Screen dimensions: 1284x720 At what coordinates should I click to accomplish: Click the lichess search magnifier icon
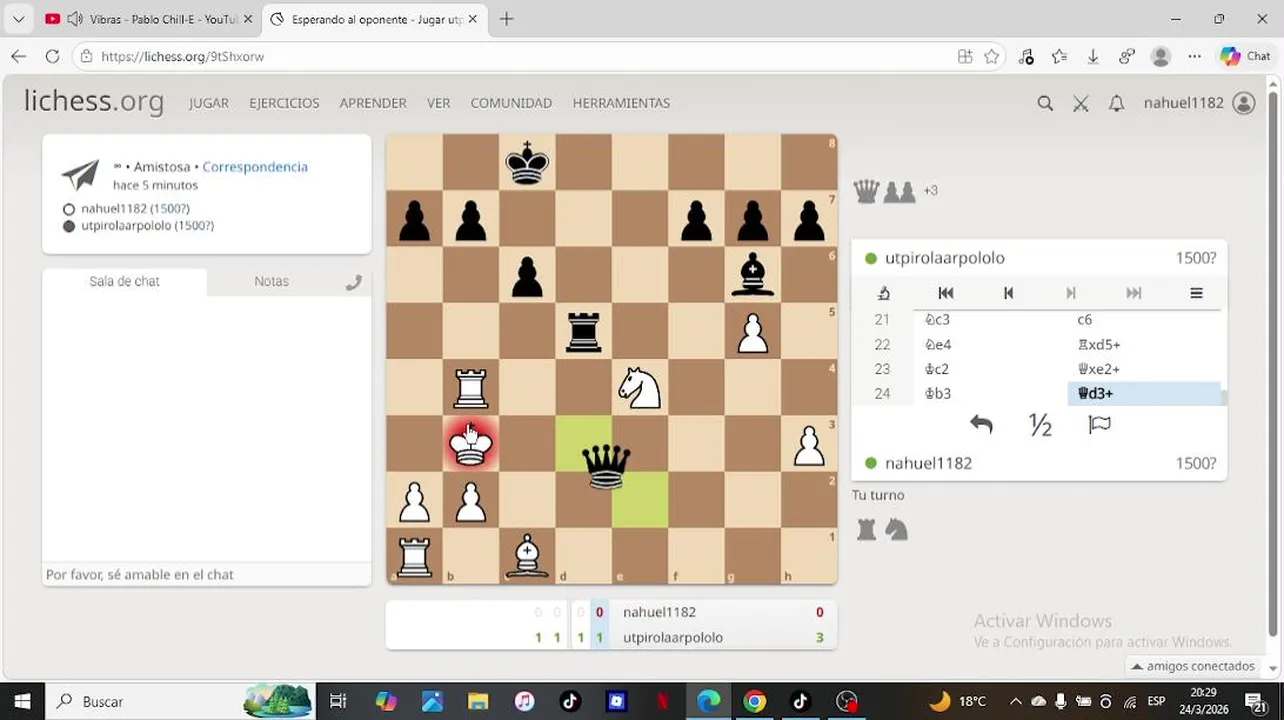[1045, 103]
